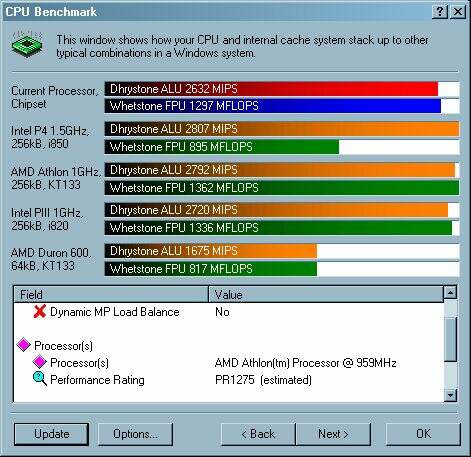Click the 'CPU Benchmark' title bar text
Viewport: 471px width, 457px height.
click(51, 12)
